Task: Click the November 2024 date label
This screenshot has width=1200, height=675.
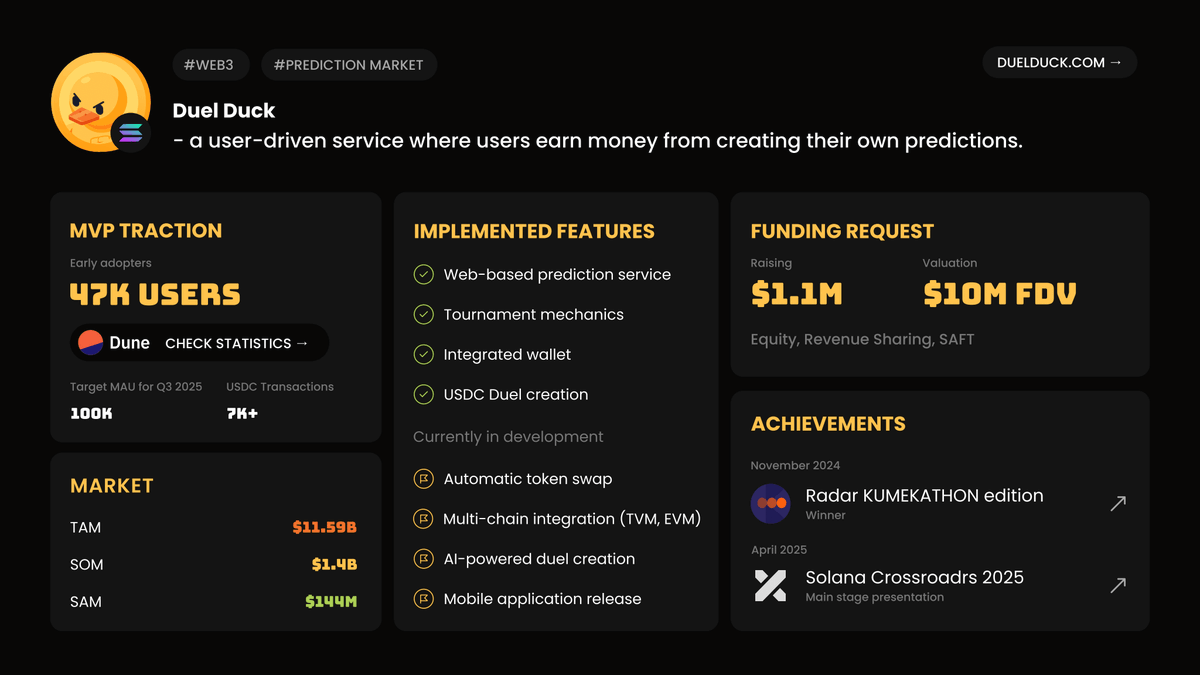Action: (796, 465)
